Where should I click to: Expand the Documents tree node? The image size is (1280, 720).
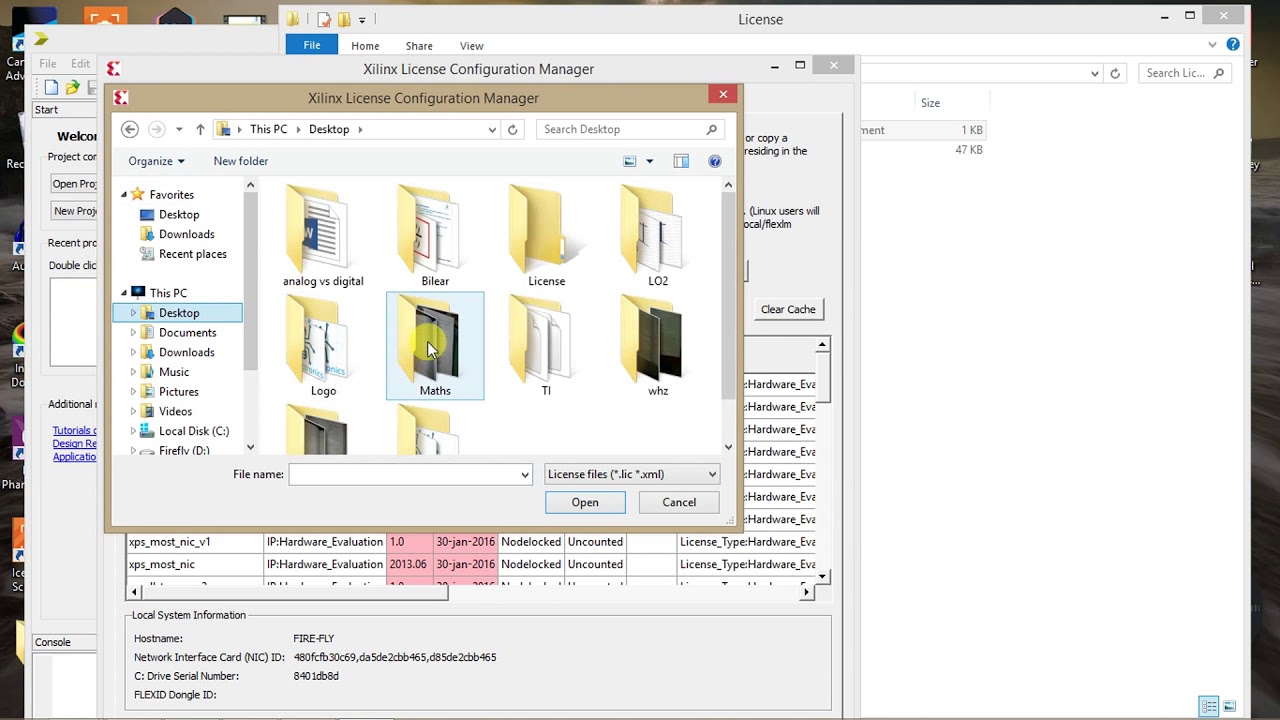pos(133,333)
